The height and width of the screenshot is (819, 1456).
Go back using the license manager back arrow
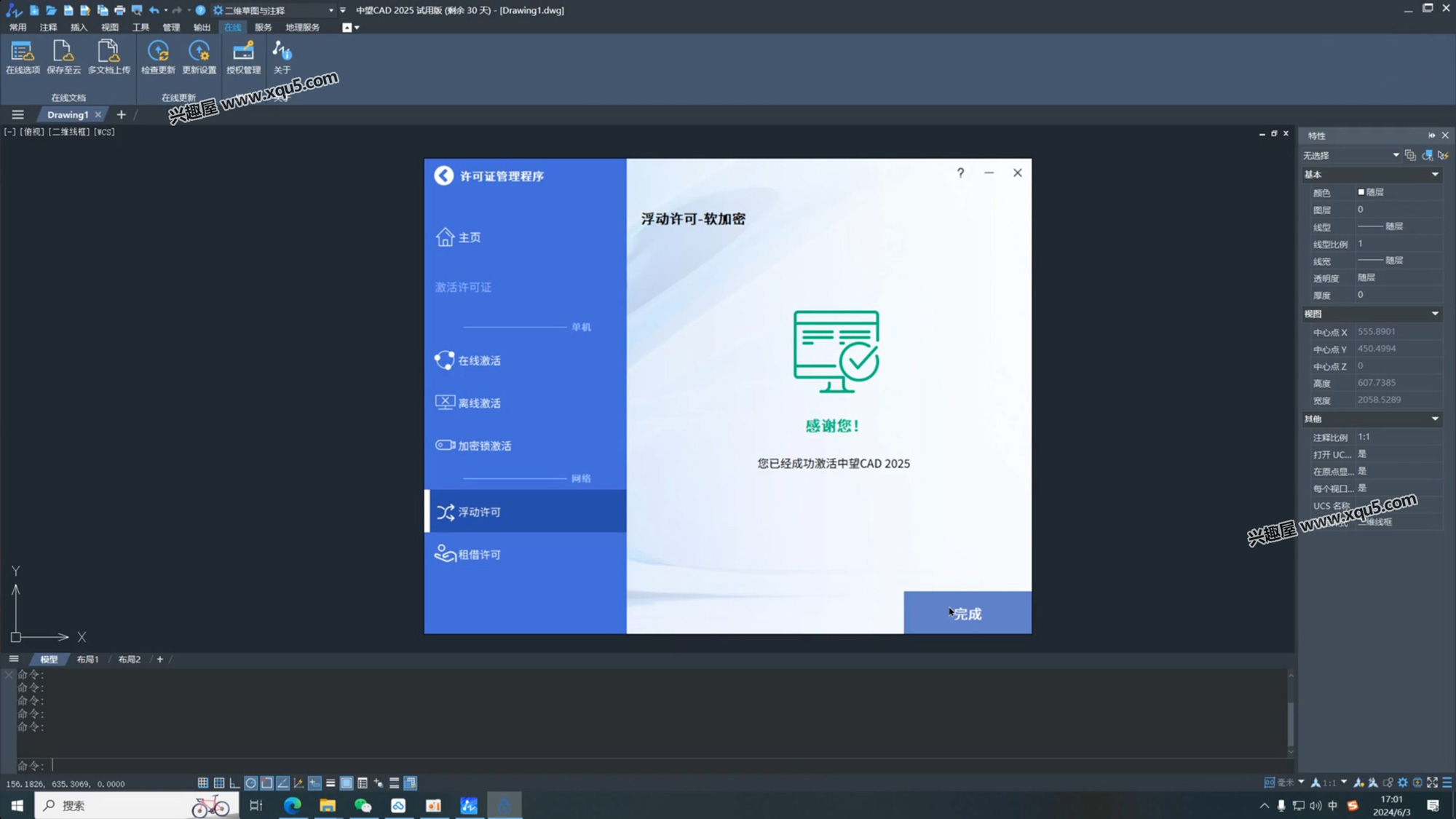pos(443,175)
